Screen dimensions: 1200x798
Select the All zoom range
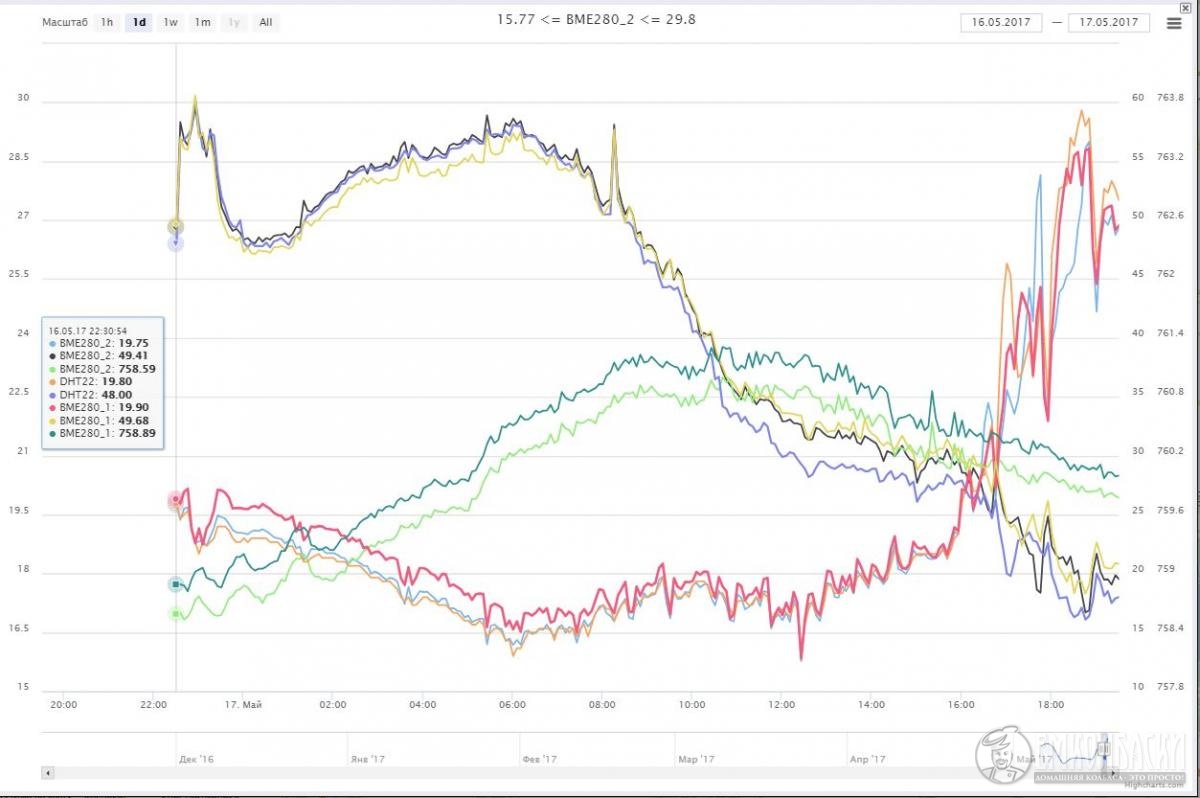point(266,22)
